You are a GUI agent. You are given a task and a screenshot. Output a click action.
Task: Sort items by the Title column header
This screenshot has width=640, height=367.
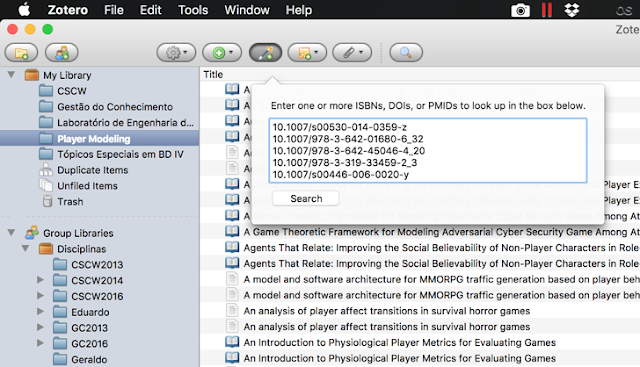click(213, 75)
